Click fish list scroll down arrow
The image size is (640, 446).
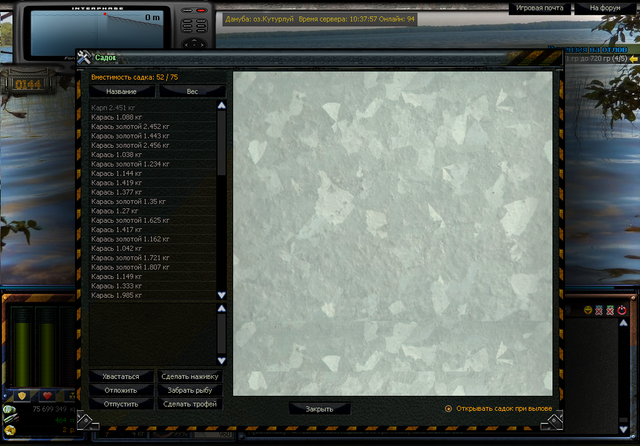[x=222, y=295]
